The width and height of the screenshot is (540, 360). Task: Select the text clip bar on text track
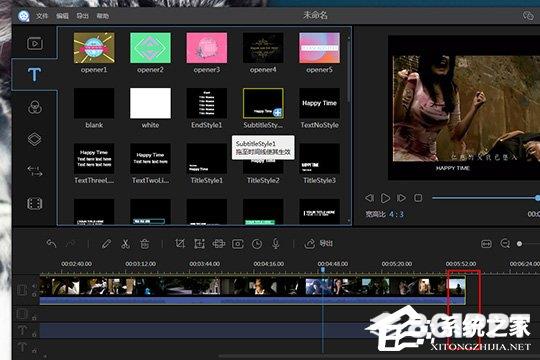(207, 330)
